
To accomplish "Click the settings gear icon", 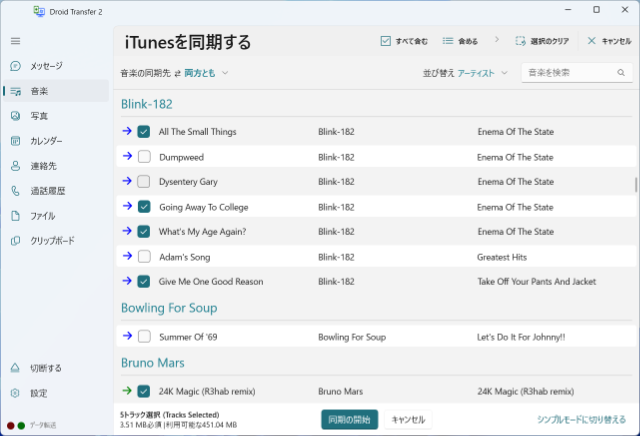I will [x=15, y=393].
